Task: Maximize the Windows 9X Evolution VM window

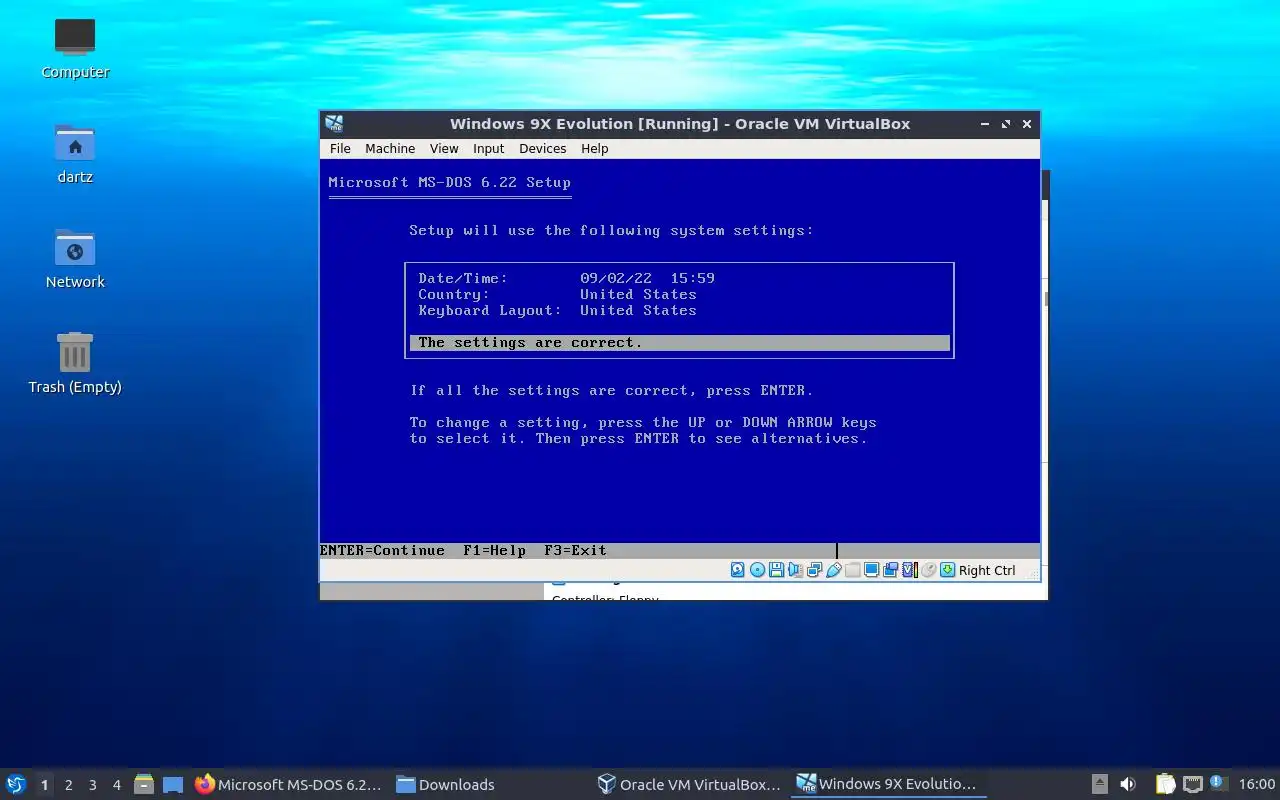Action: pos(1006,124)
